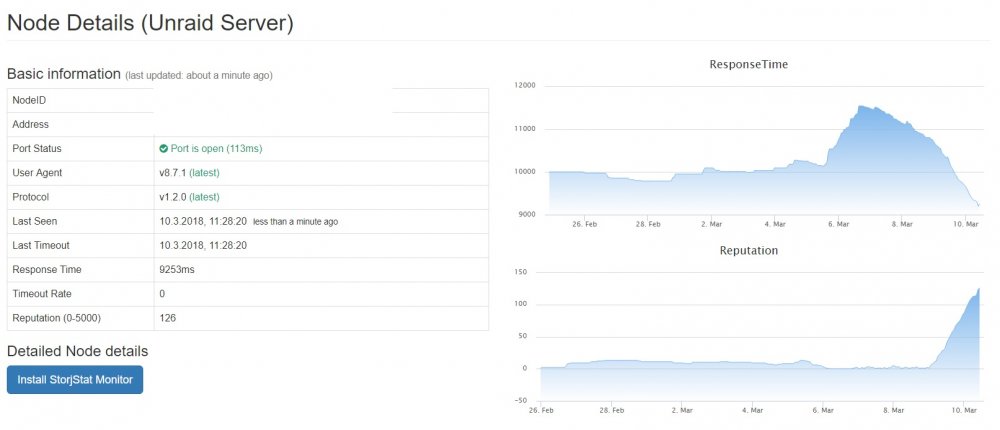This screenshot has width=1000, height=430.
Task: Click the Reputation value '126'
Action: (167, 318)
